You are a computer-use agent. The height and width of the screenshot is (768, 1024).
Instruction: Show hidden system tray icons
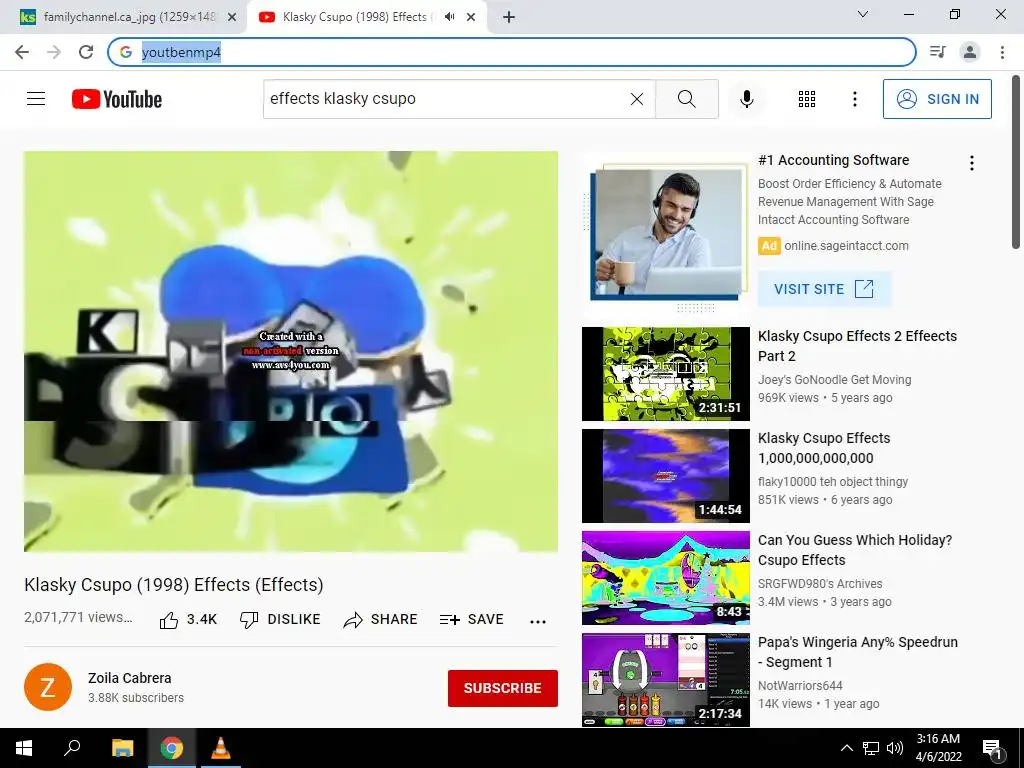[x=846, y=748]
